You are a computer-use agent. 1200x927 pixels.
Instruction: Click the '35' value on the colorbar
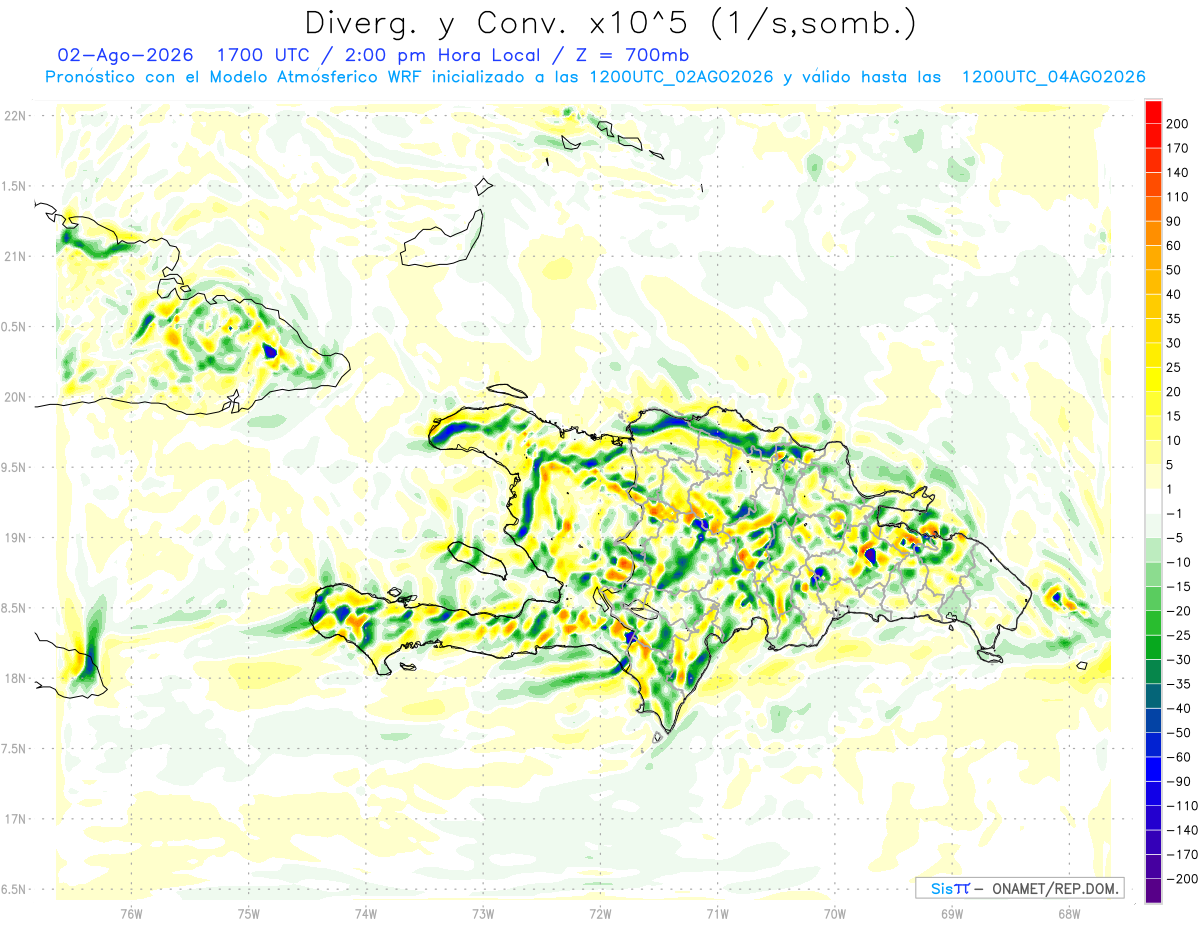(1174, 319)
